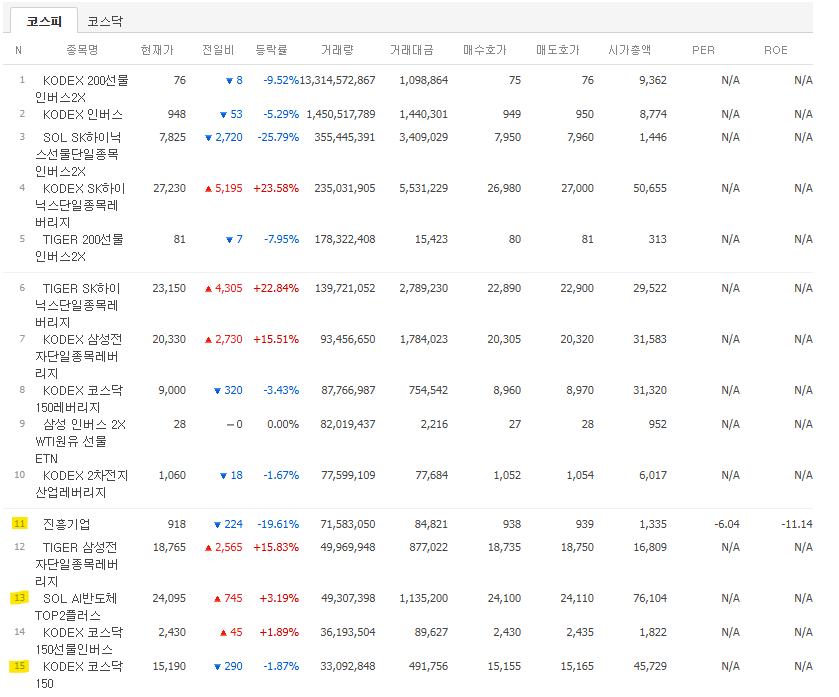Click highlighted rank number 11
This screenshot has width=839, height=697.
tap(20, 524)
